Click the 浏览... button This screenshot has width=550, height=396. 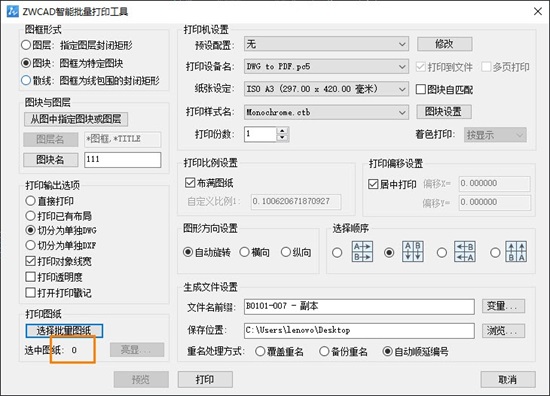503,330
